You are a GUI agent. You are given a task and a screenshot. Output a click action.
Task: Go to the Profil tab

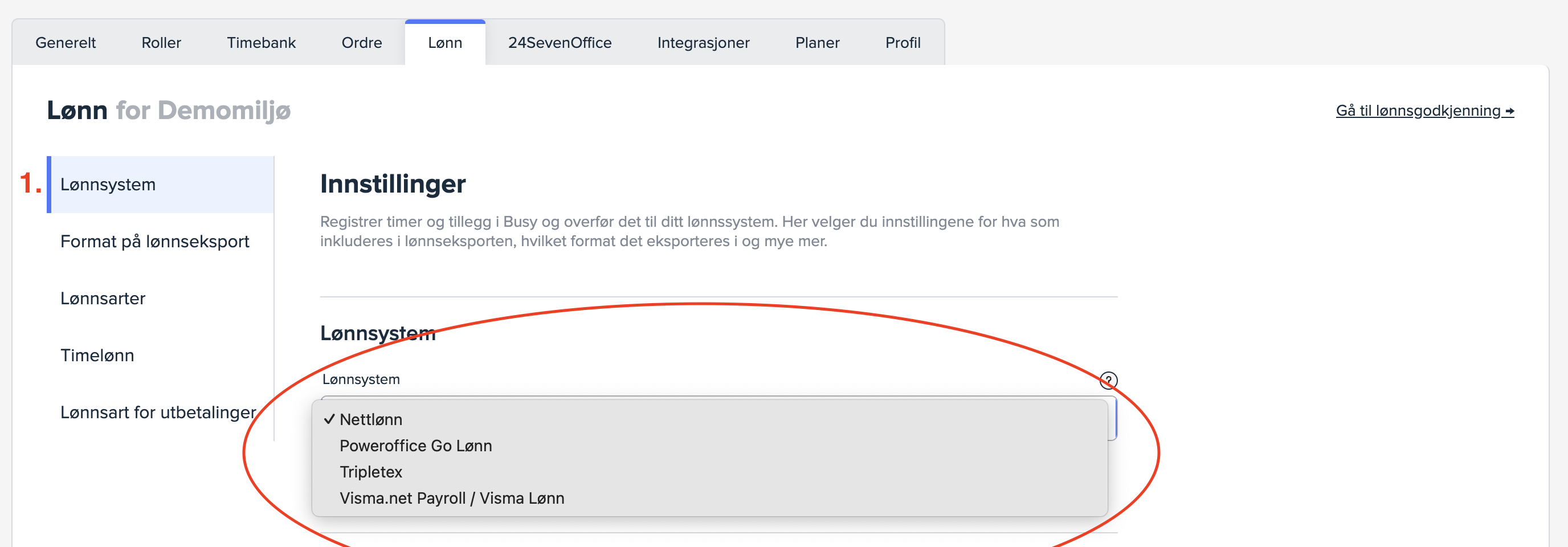pyautogui.click(x=902, y=43)
